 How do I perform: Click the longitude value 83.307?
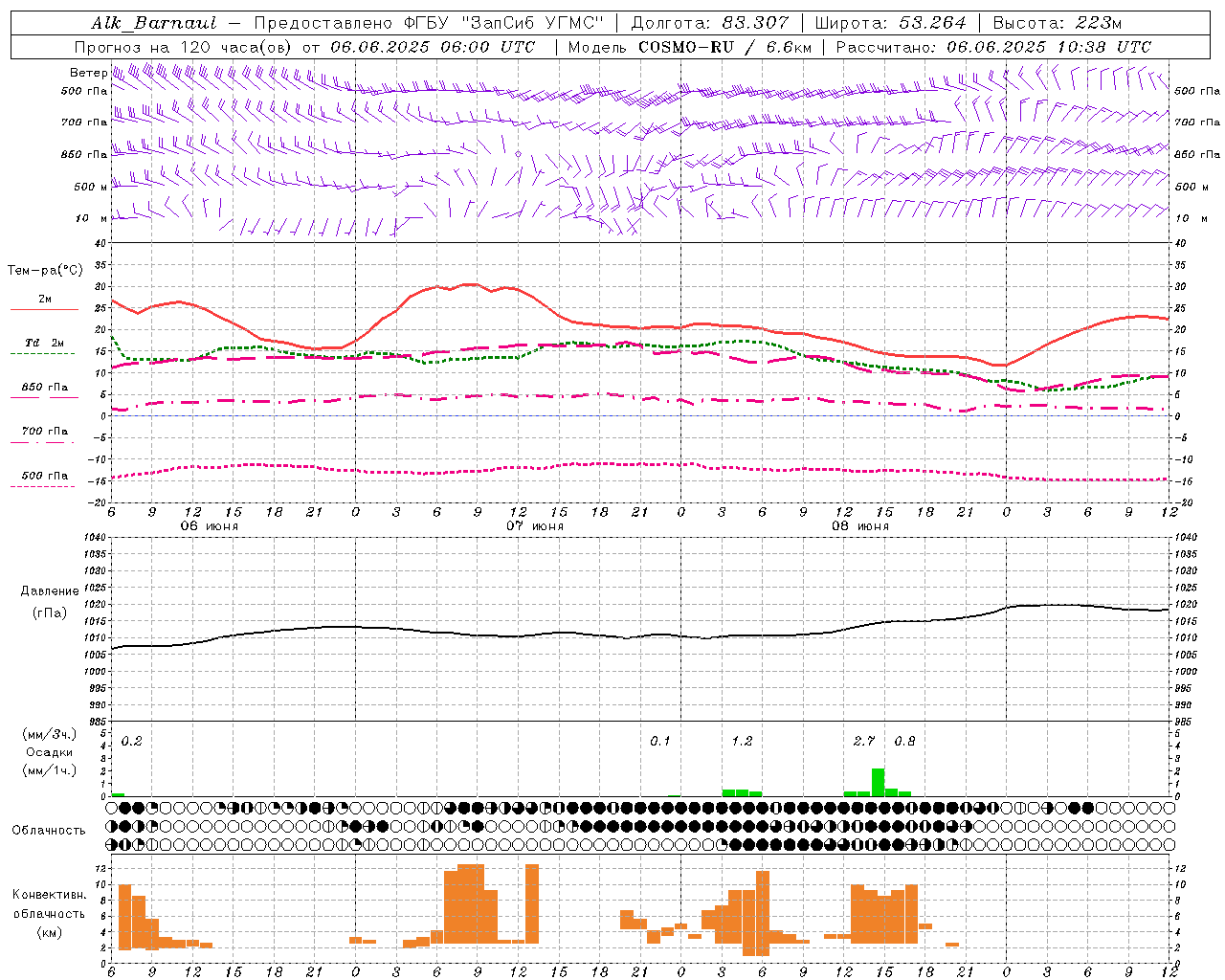(x=755, y=23)
